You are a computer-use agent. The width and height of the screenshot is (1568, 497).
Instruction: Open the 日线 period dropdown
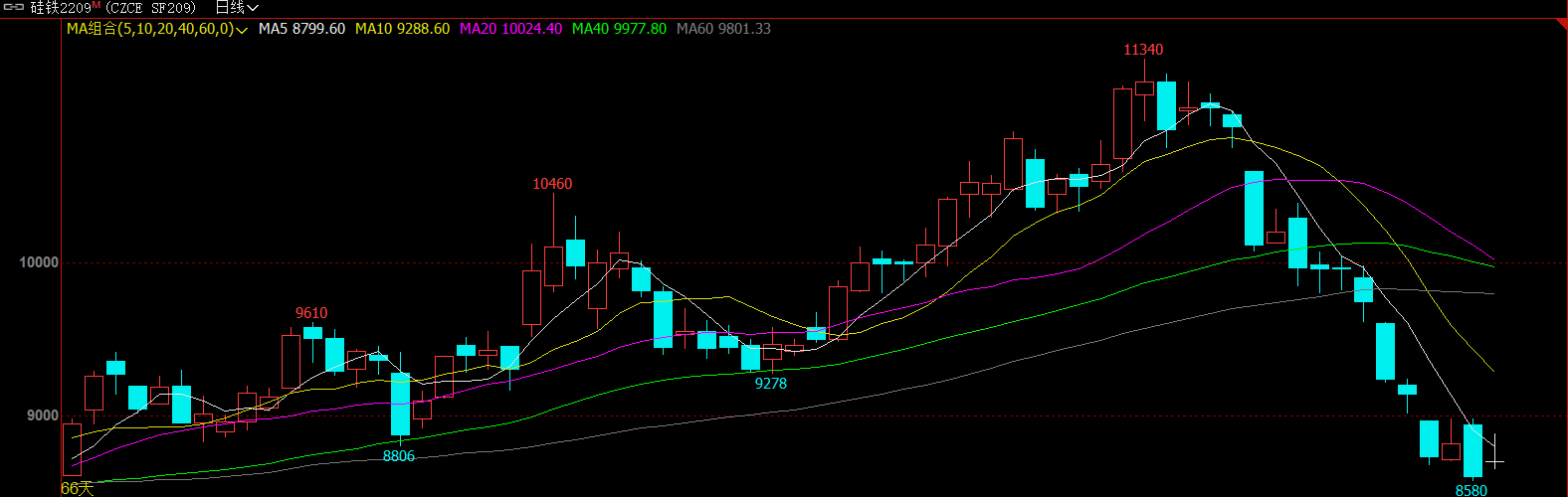tap(237, 8)
